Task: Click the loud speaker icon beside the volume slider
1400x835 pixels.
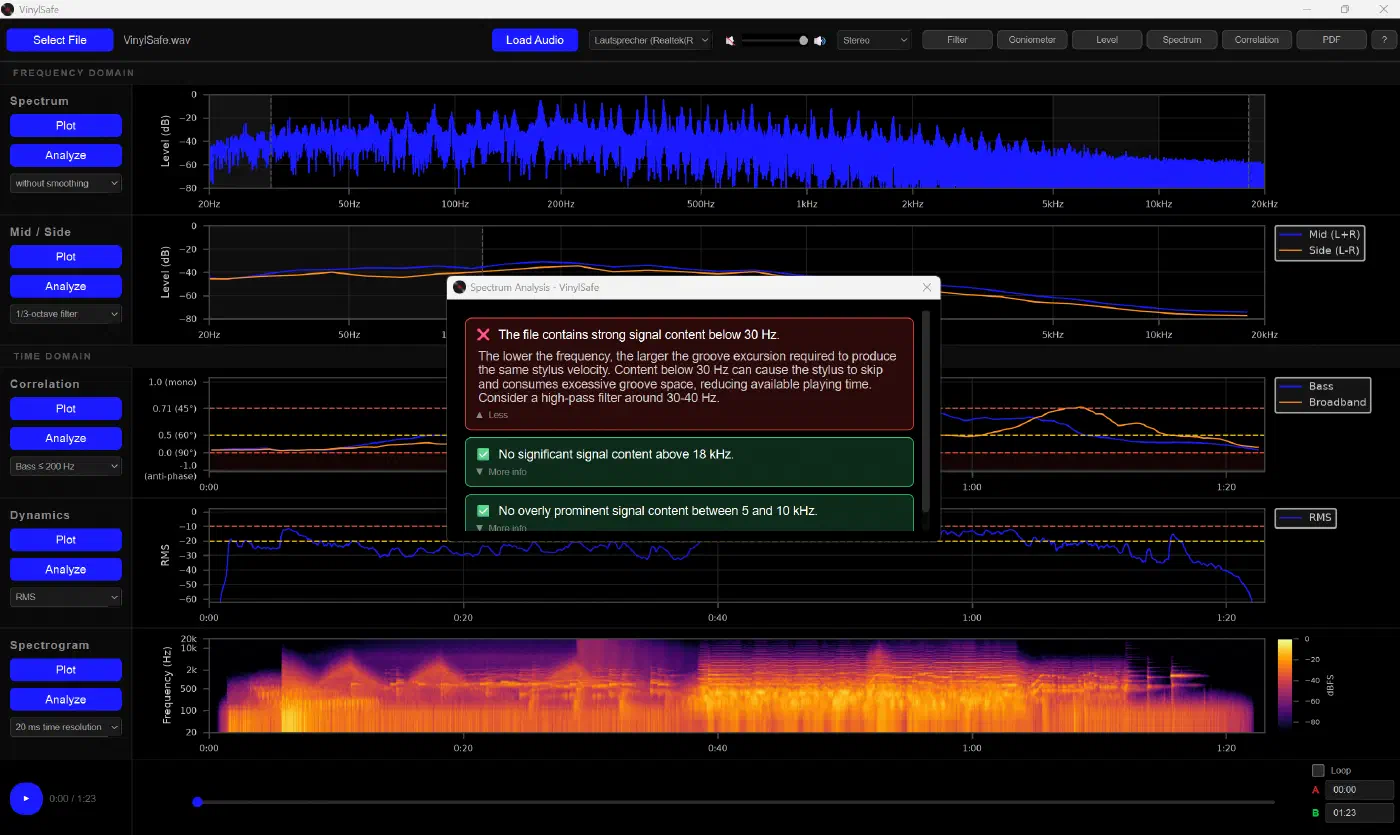Action: click(x=819, y=41)
